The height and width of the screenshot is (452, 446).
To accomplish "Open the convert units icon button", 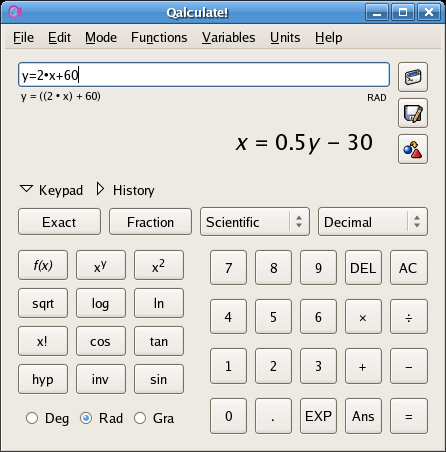I will (413, 149).
